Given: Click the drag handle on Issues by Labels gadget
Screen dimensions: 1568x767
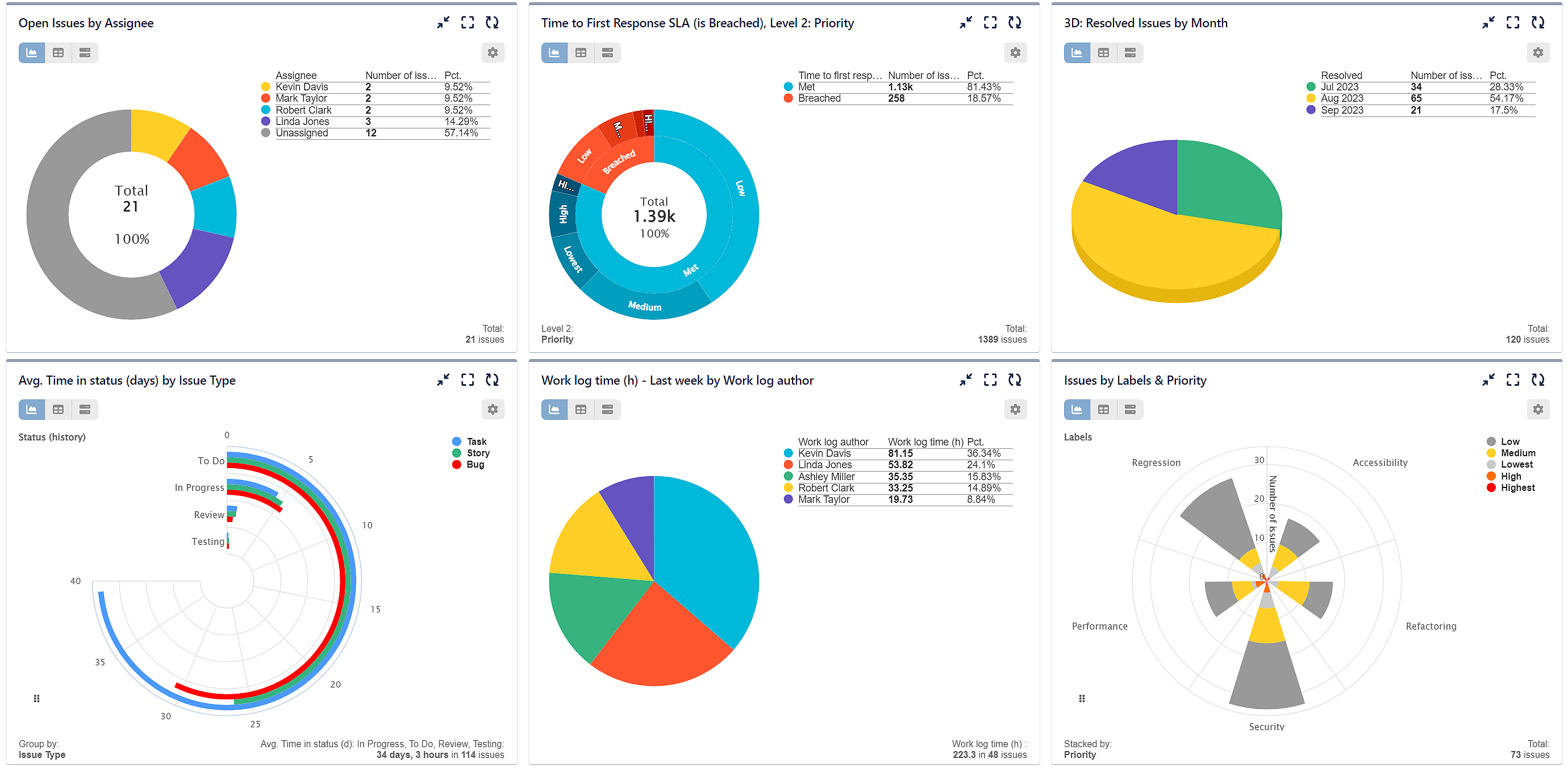Looking at the screenshot, I should tap(1082, 698).
